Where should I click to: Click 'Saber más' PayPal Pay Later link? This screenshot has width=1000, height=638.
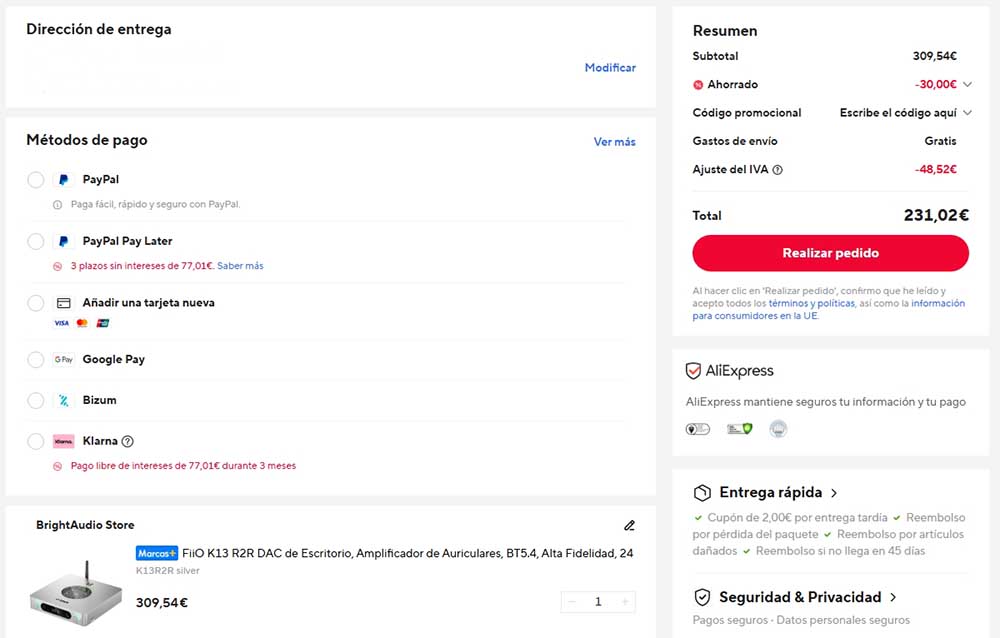coord(240,266)
